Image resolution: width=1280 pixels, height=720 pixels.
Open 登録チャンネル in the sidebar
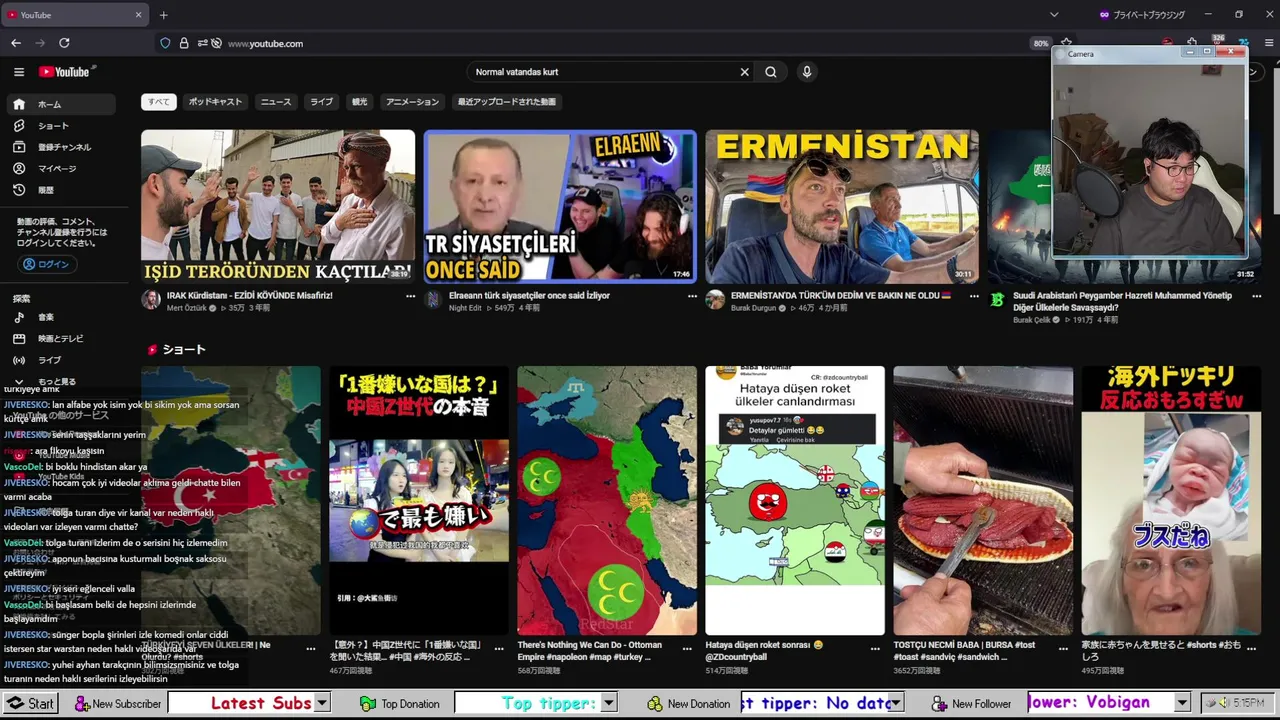pos(61,147)
